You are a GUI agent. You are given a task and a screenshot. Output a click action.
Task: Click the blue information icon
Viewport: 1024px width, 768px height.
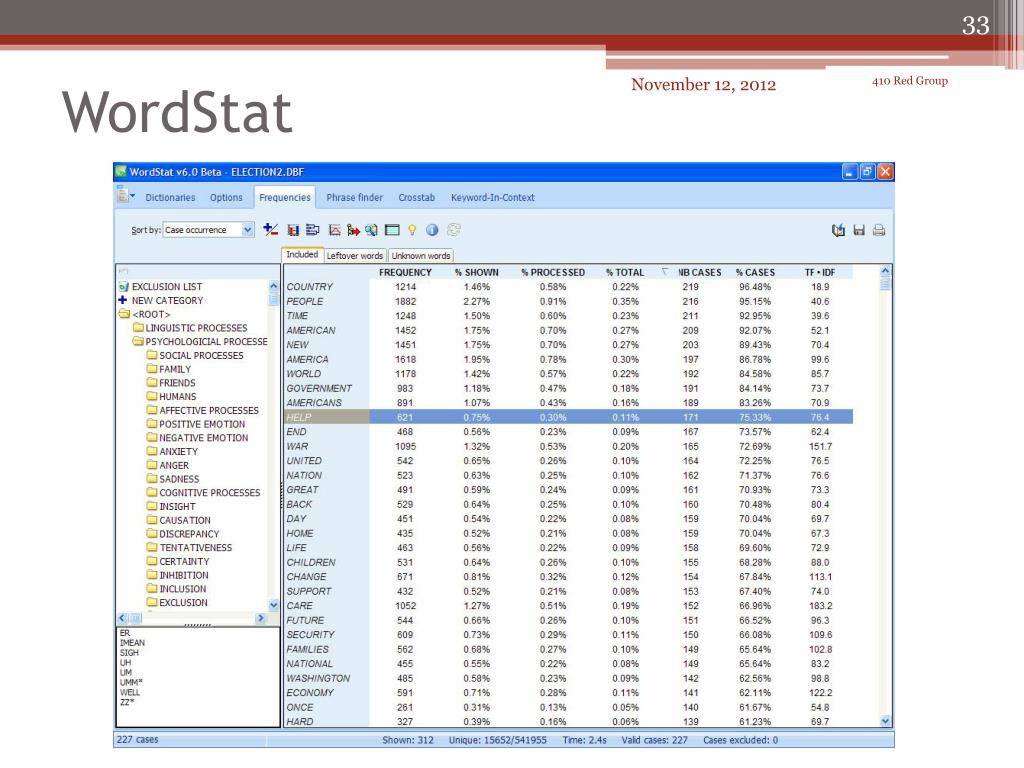[432, 230]
